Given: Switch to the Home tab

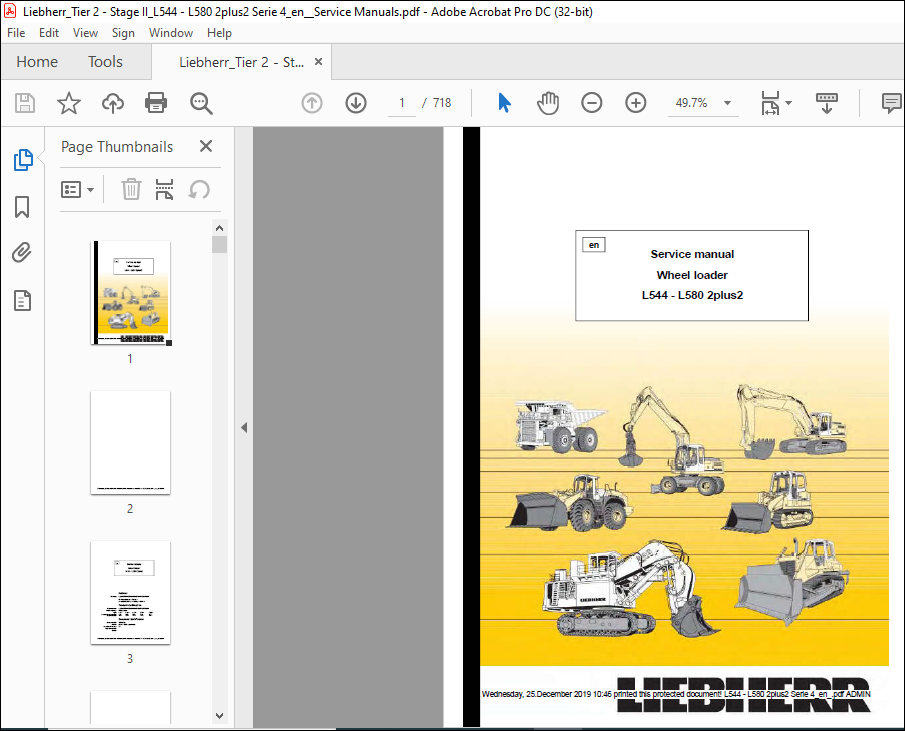Looking at the screenshot, I should [37, 62].
